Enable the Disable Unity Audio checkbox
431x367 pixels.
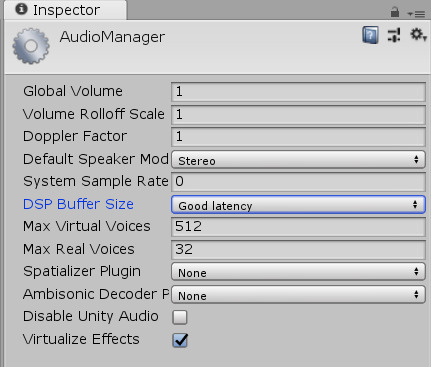click(x=180, y=317)
